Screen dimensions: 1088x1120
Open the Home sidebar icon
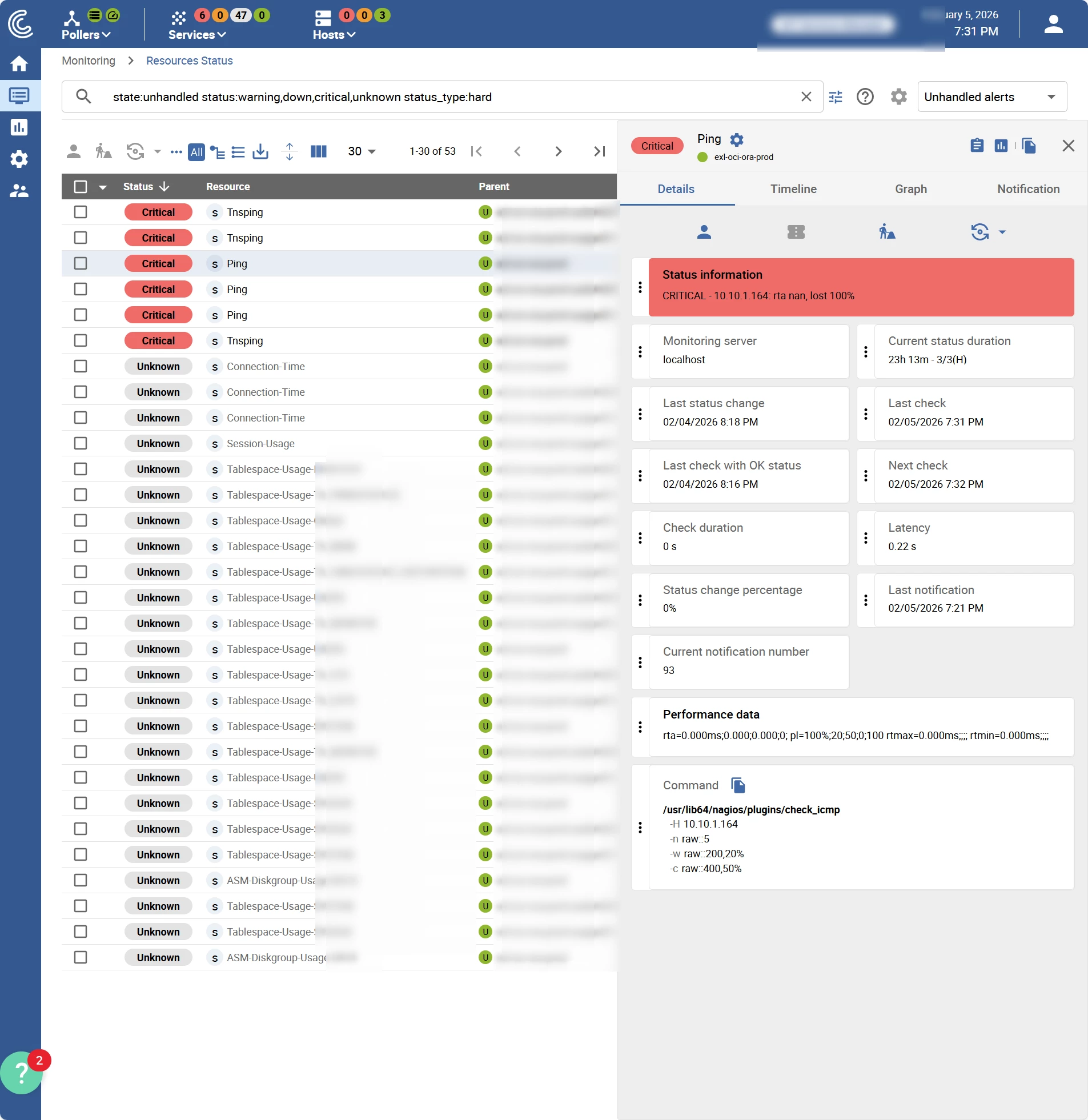(19, 63)
